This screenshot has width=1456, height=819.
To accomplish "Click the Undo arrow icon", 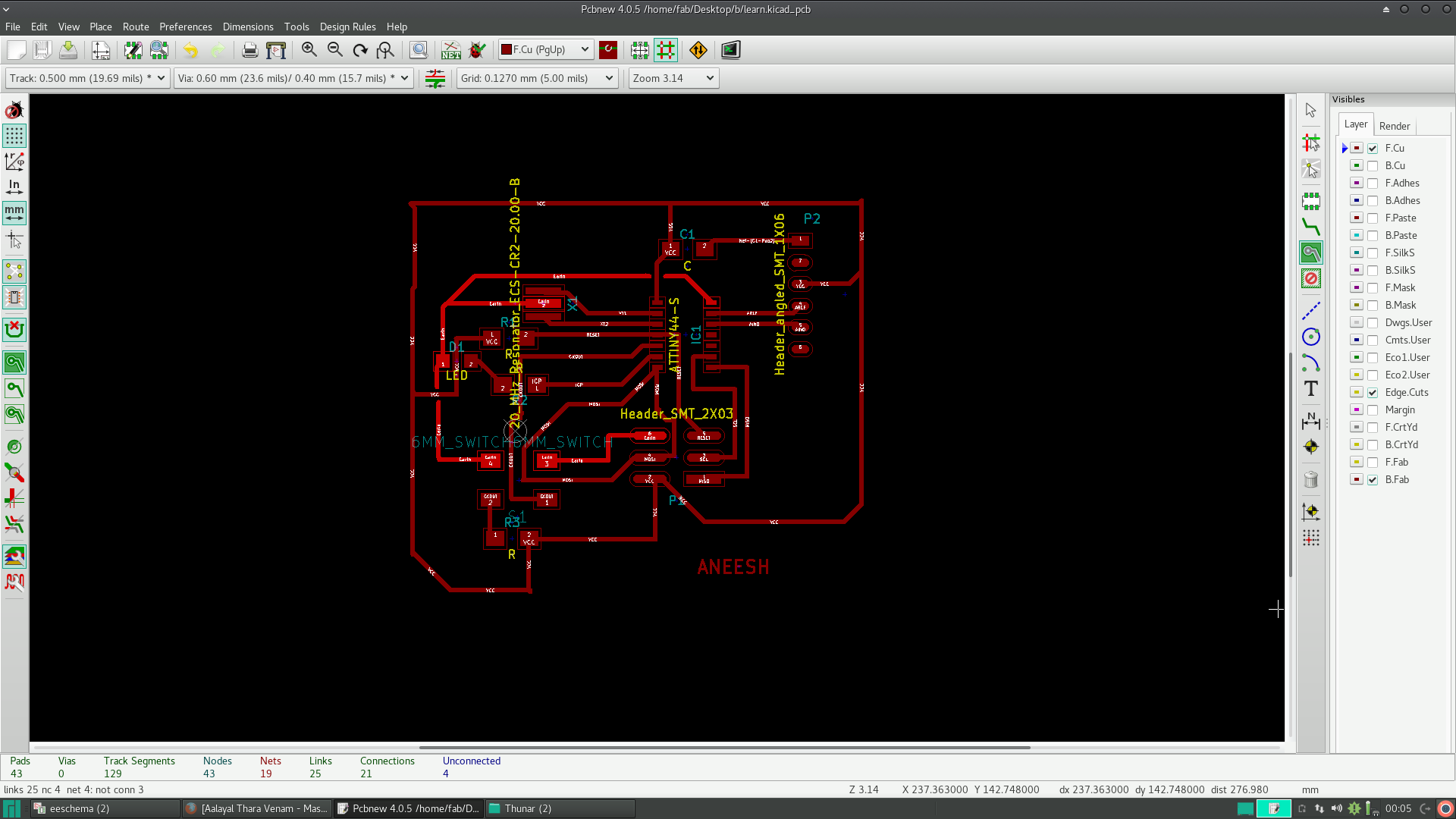I will click(190, 50).
